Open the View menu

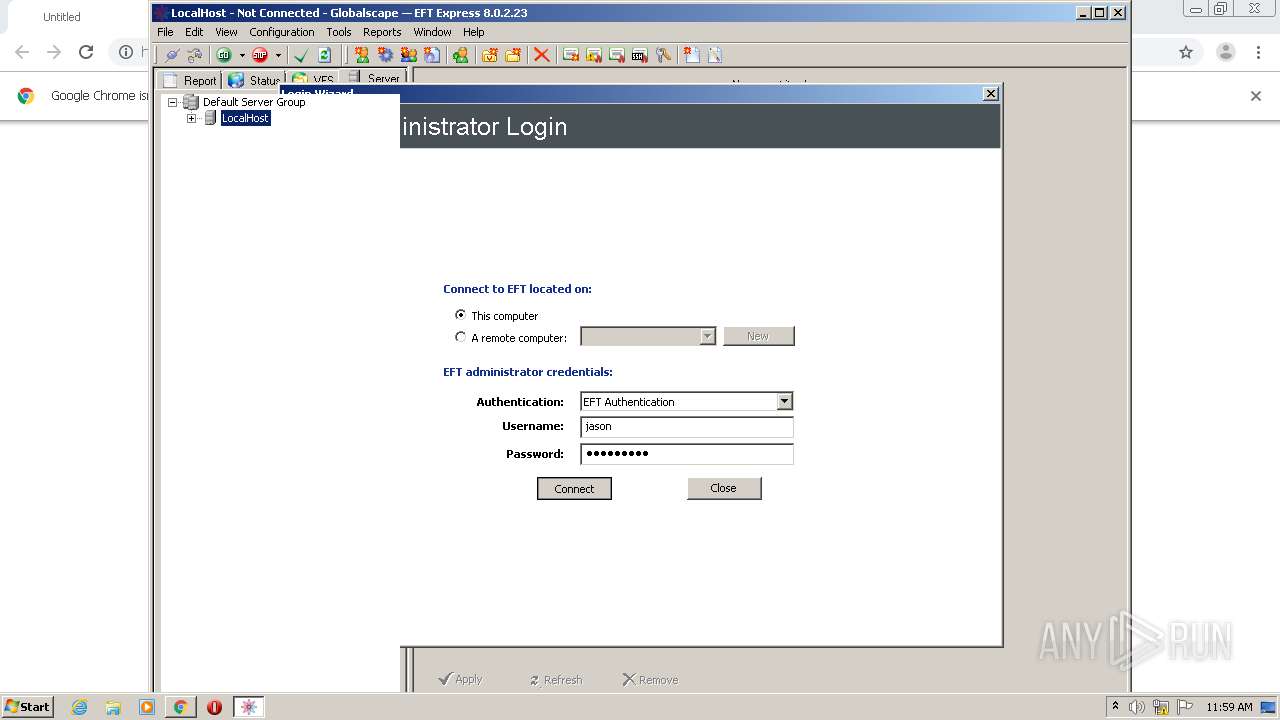226,32
